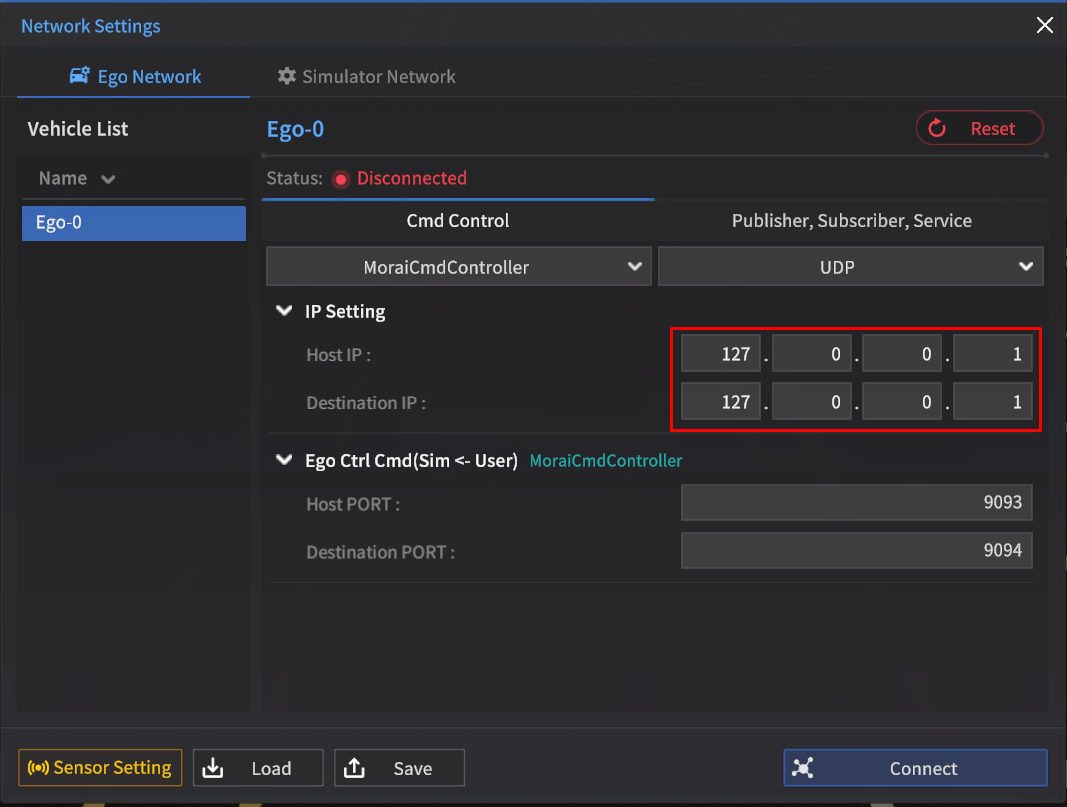Open the UDP protocol dropdown
Image resolution: width=1067 pixels, height=807 pixels.
coord(850,267)
